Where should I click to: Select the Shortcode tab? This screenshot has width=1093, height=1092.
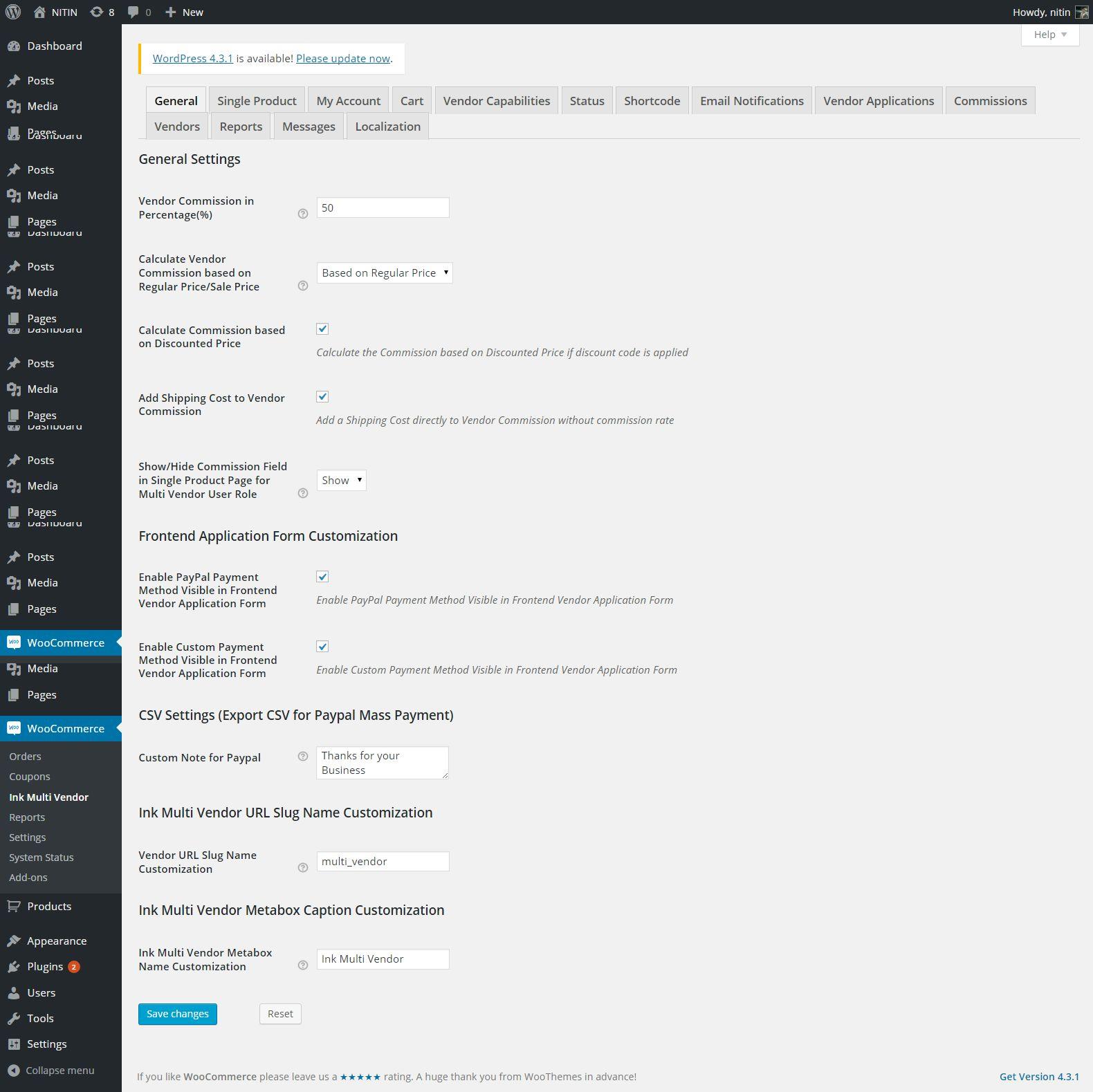pyautogui.click(x=652, y=101)
